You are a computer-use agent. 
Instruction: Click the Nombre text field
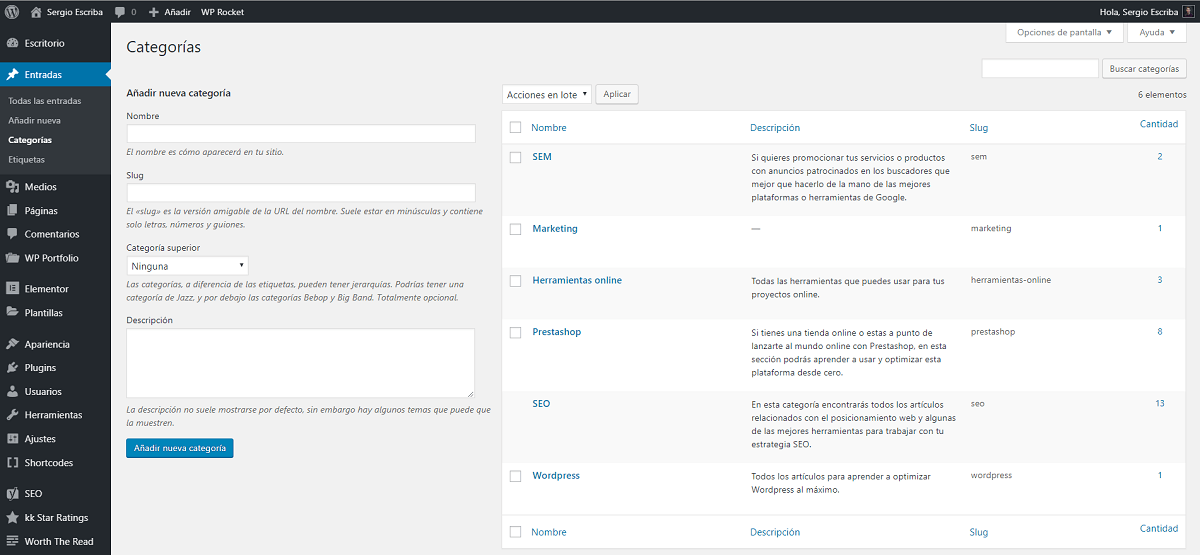click(300, 134)
